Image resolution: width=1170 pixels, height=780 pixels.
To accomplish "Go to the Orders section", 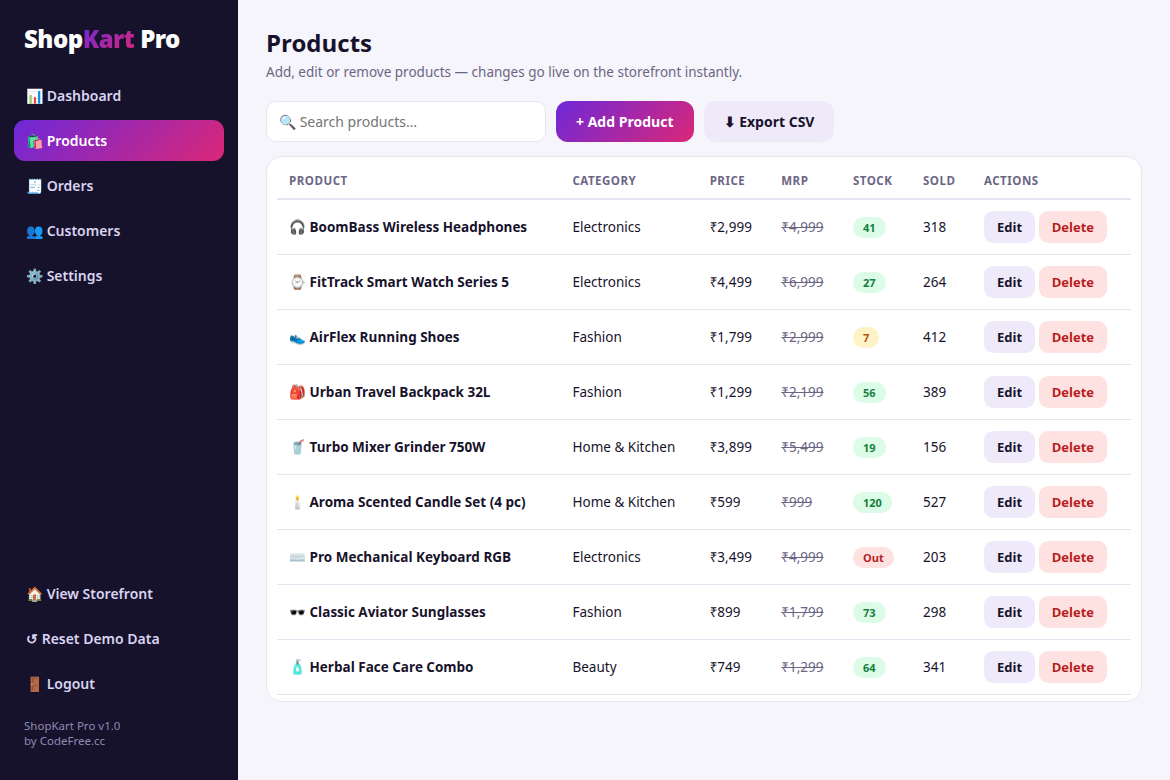I will (x=119, y=186).
